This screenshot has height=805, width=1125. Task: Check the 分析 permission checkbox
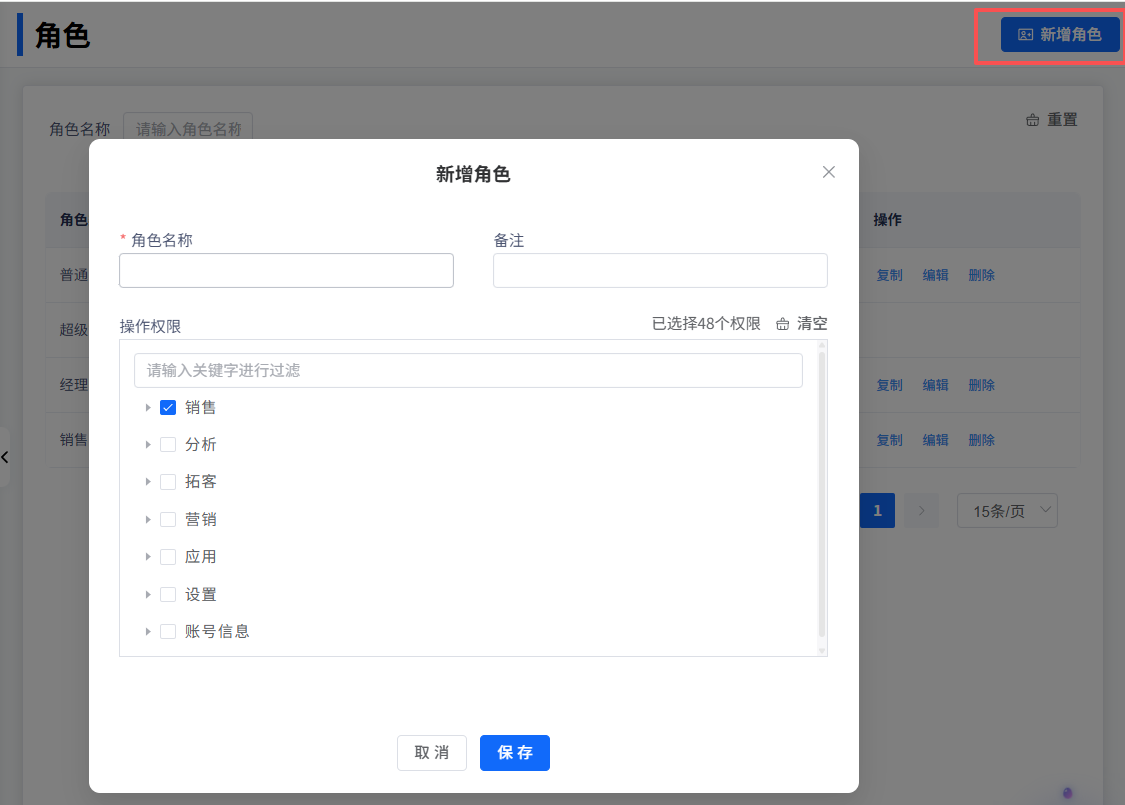click(168, 445)
